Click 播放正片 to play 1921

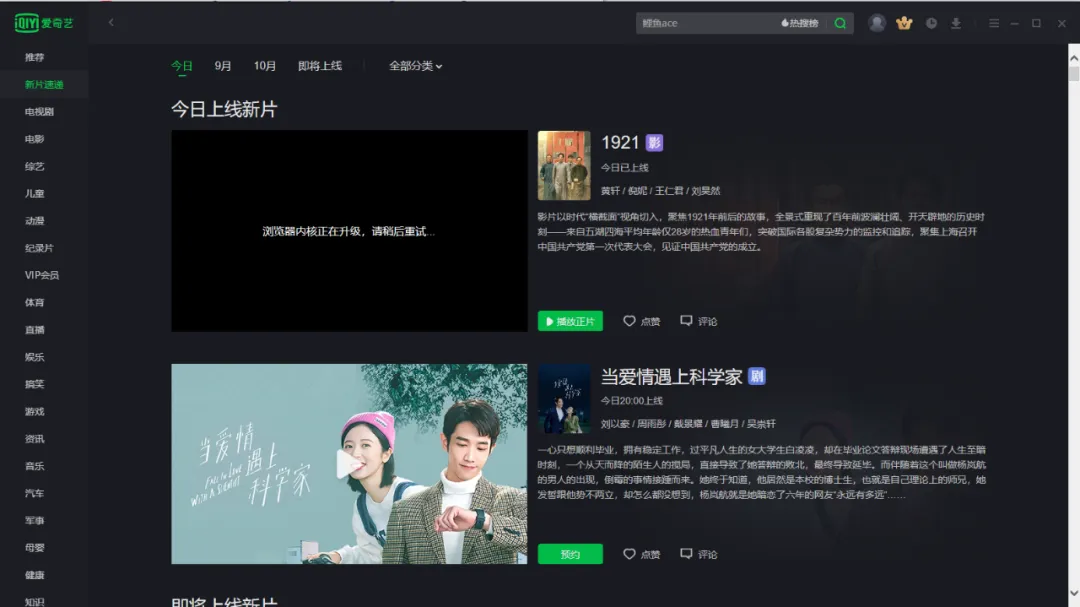(x=570, y=321)
